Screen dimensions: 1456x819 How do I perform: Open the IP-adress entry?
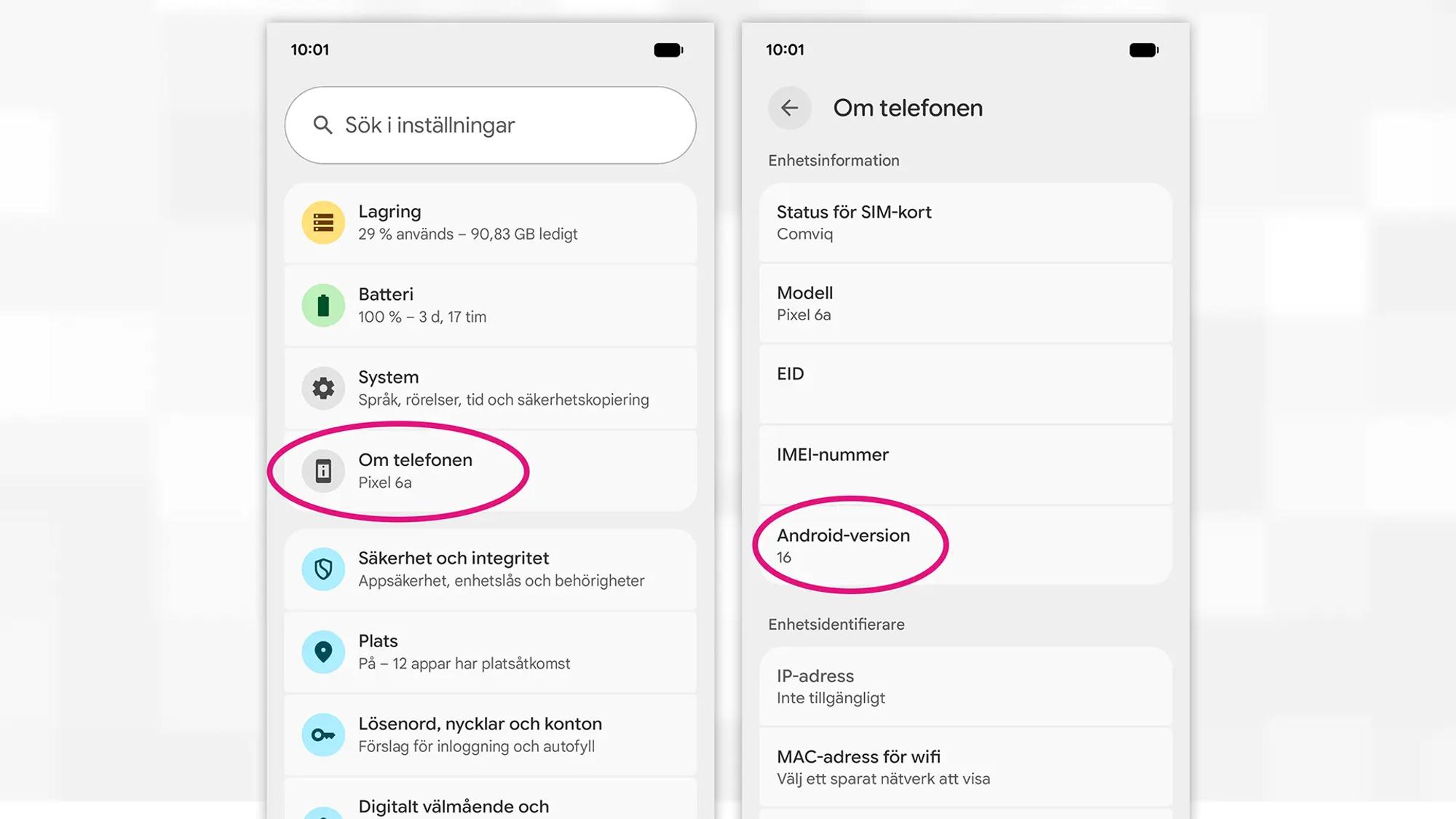[965, 687]
